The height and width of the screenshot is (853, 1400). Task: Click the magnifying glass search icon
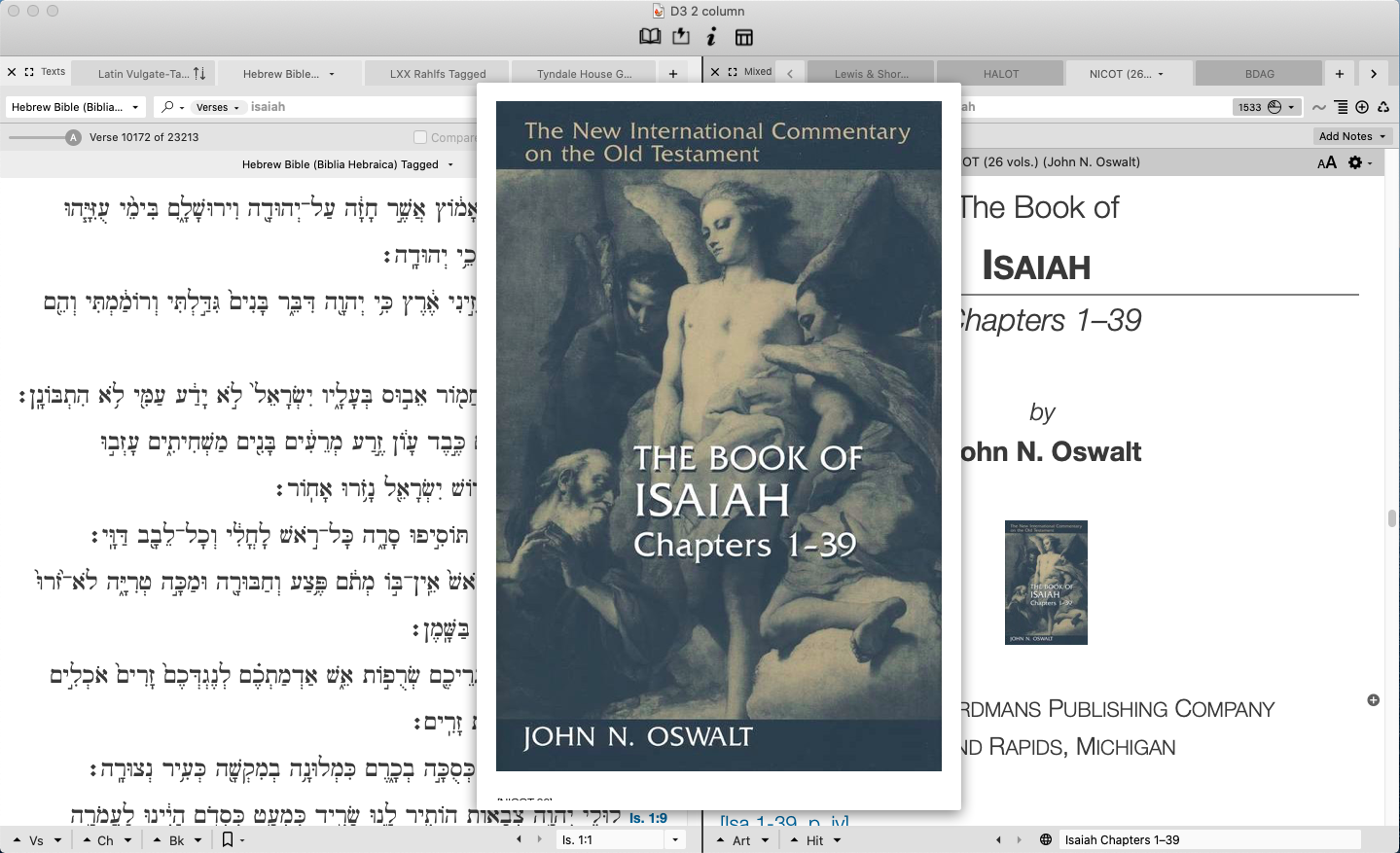[168, 107]
